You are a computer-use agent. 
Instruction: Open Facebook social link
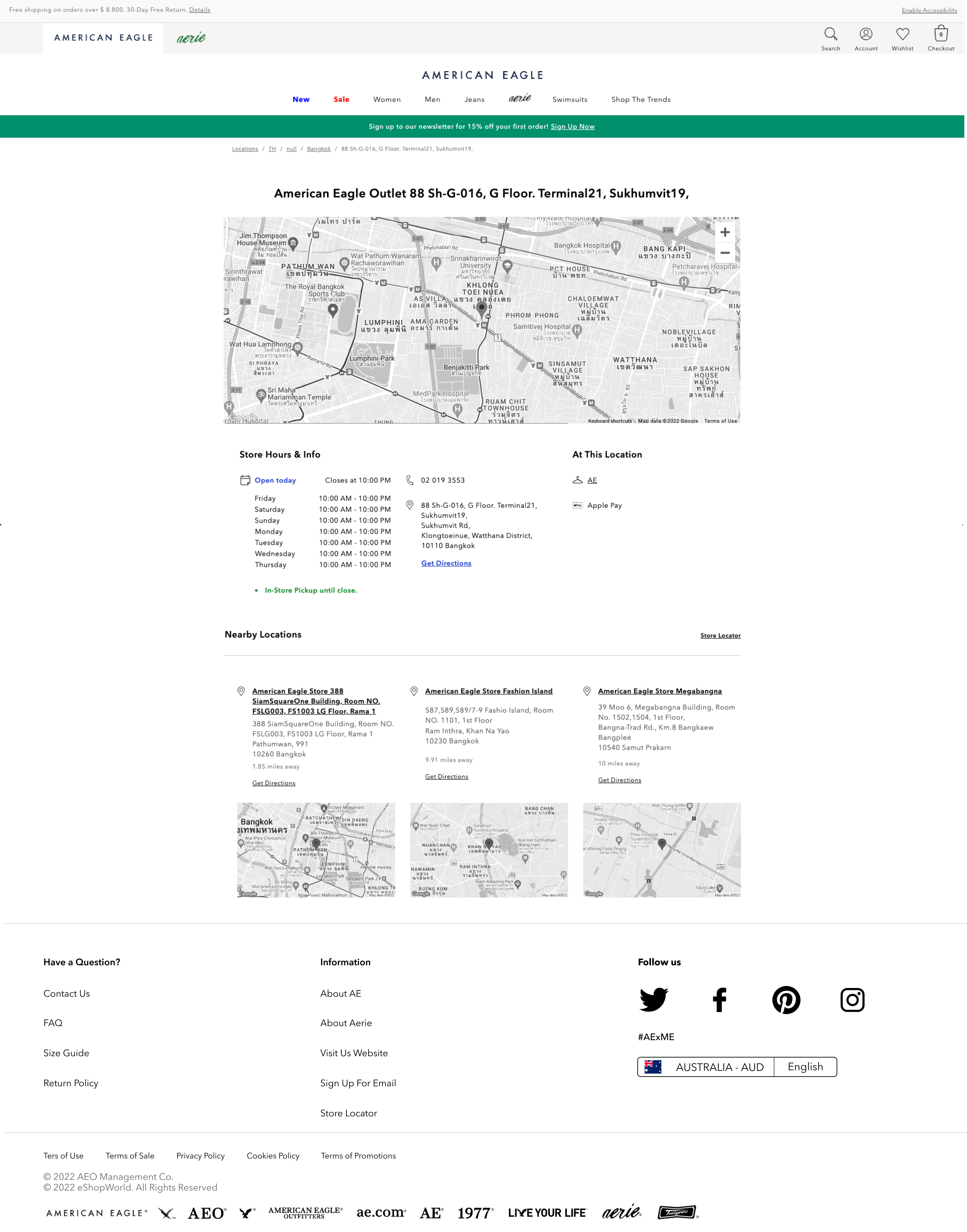click(719, 999)
